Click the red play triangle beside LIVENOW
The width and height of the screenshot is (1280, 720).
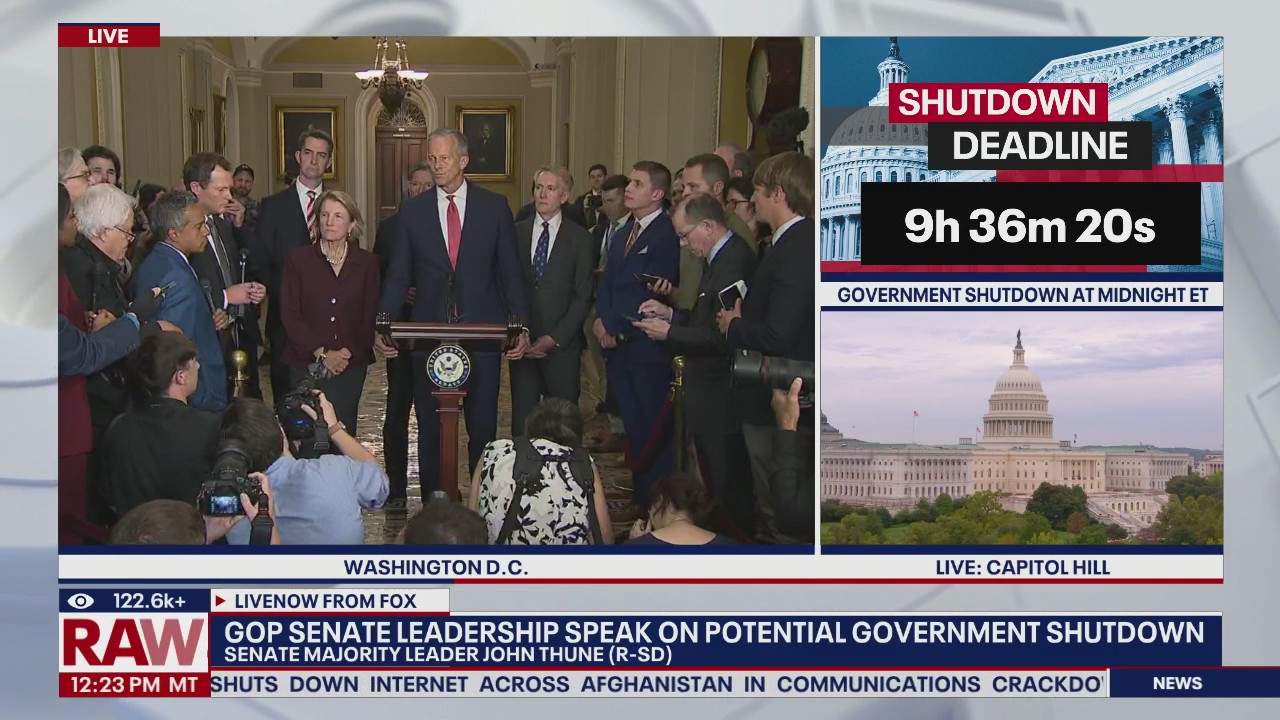[219, 602]
